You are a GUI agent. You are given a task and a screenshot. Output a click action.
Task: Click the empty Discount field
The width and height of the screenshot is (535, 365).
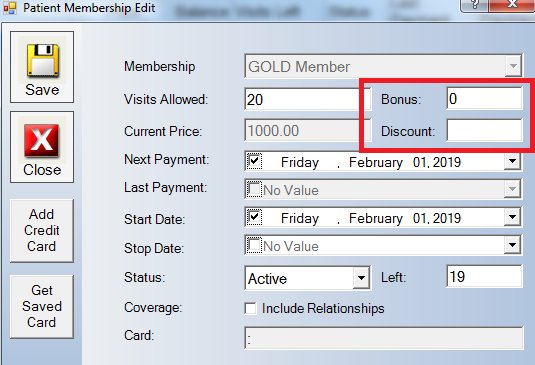[484, 130]
